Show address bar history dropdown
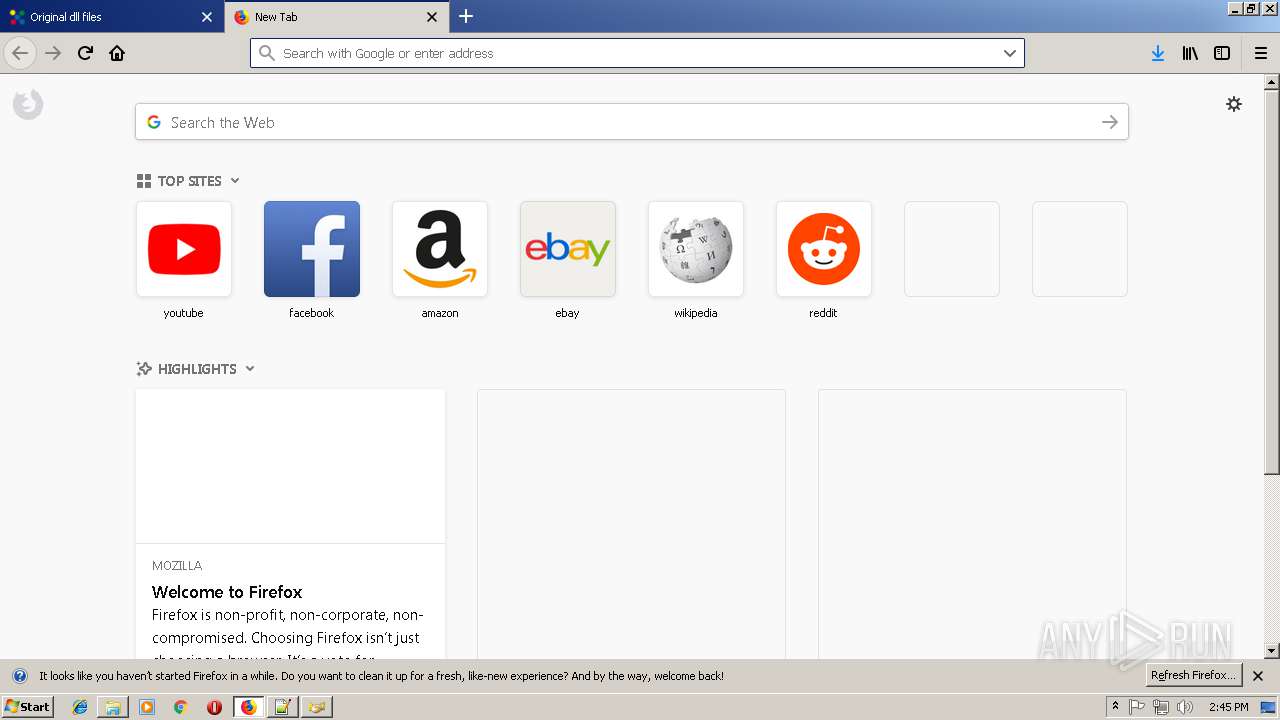Image resolution: width=1280 pixels, height=720 pixels. coord(1010,53)
